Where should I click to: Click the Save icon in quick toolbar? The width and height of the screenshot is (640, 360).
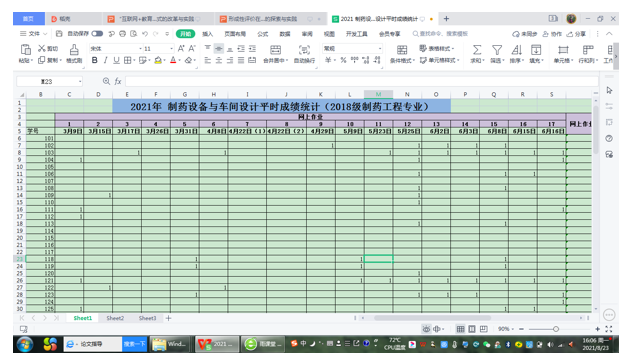59,33
